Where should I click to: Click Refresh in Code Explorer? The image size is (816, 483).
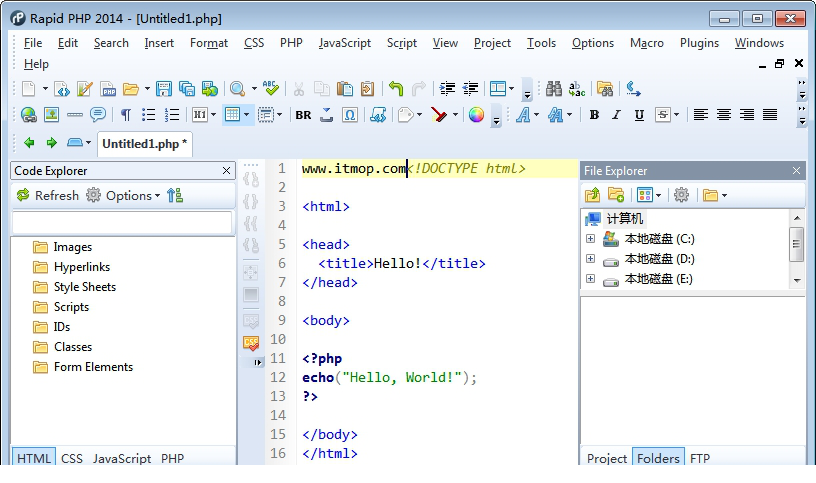pyautogui.click(x=48, y=195)
